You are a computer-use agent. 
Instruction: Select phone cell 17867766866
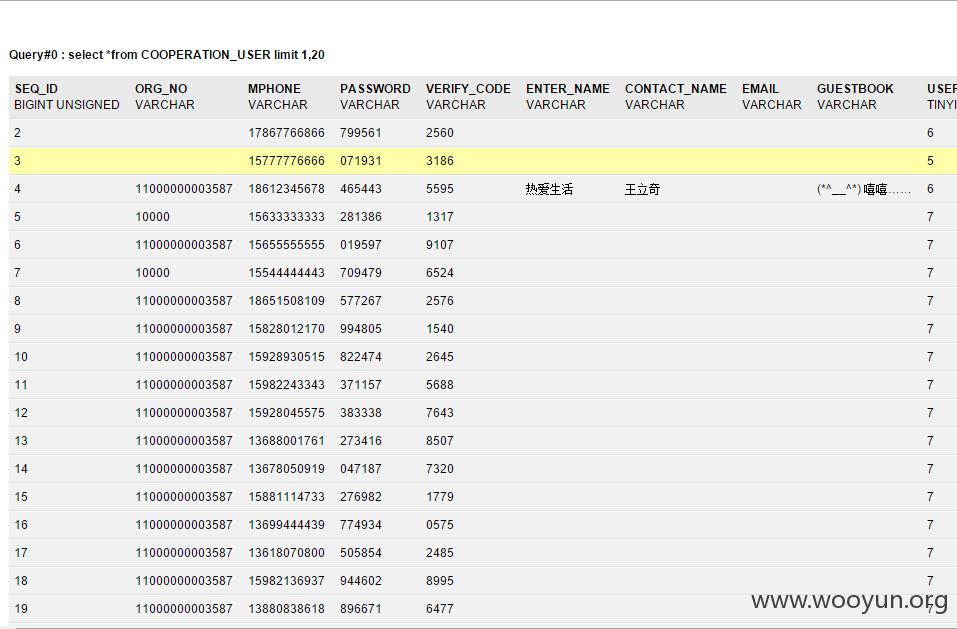(286, 132)
